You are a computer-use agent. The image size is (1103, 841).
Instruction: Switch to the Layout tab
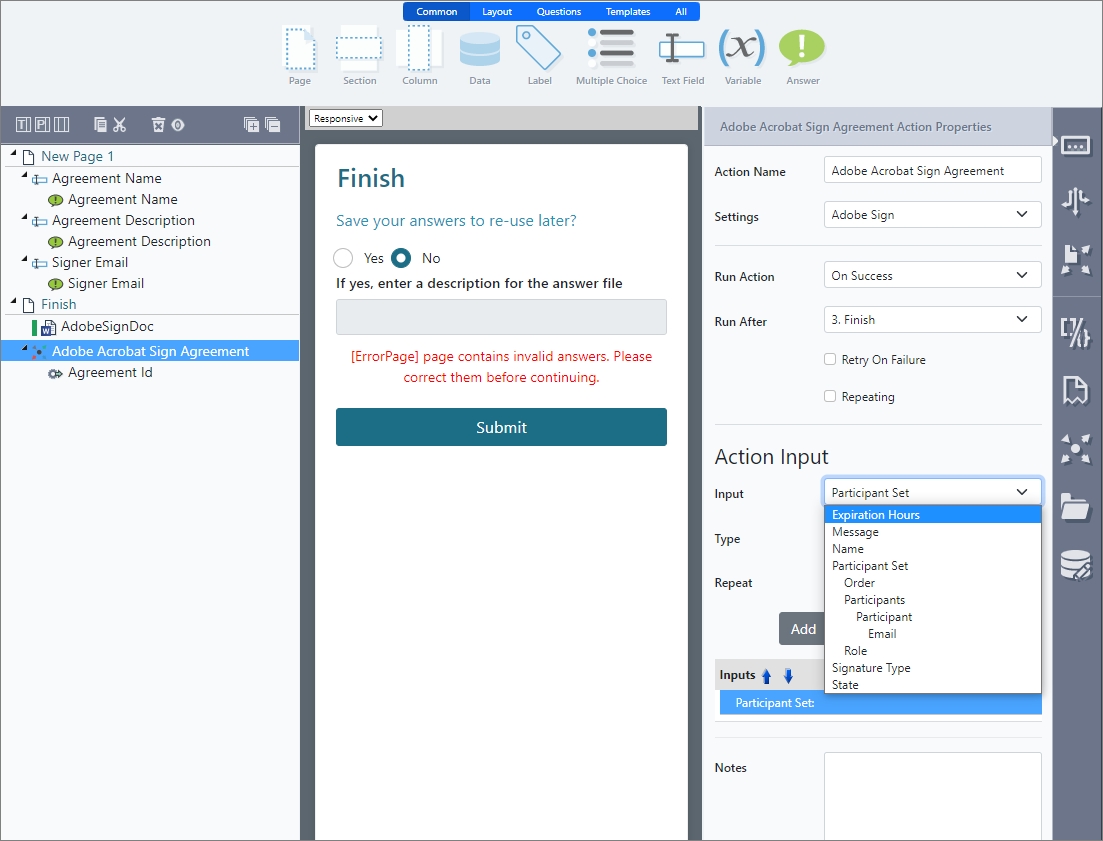click(497, 11)
